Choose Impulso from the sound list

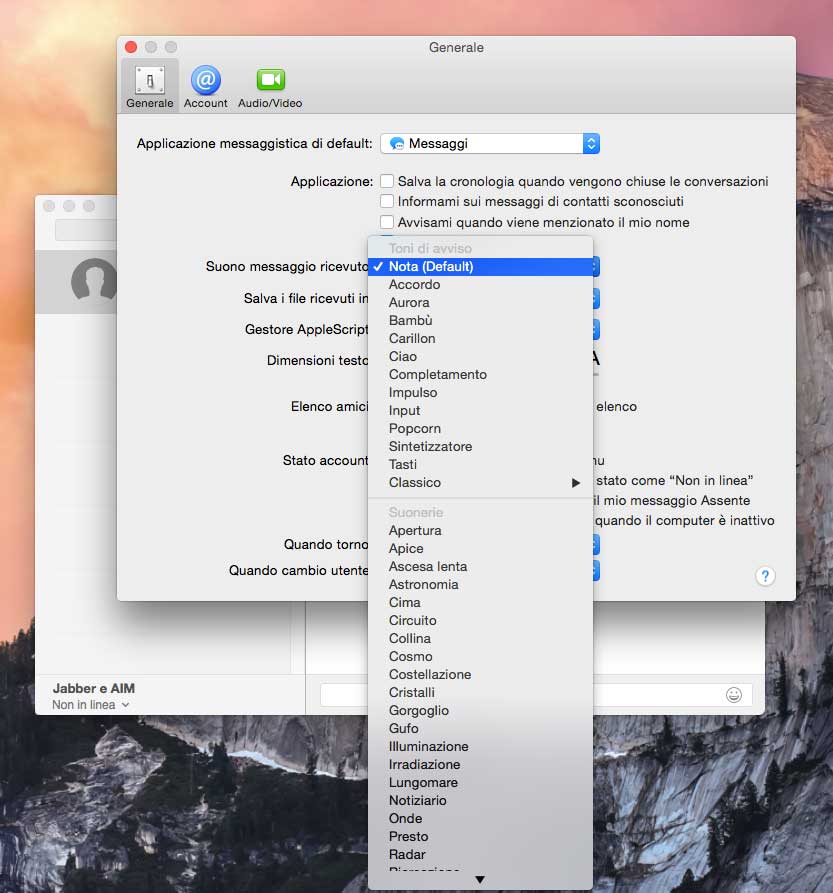coord(480,392)
